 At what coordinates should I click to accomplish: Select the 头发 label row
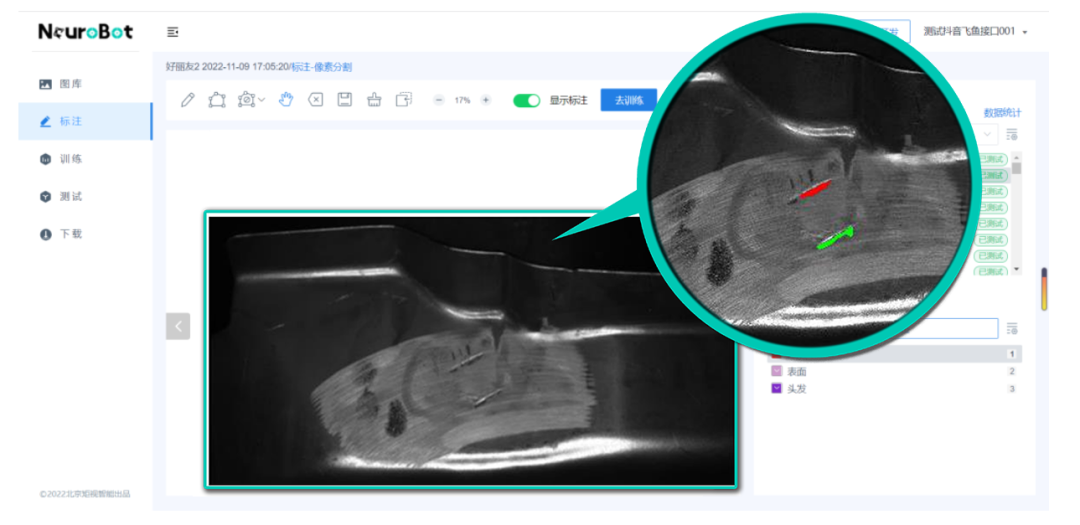(x=895, y=389)
